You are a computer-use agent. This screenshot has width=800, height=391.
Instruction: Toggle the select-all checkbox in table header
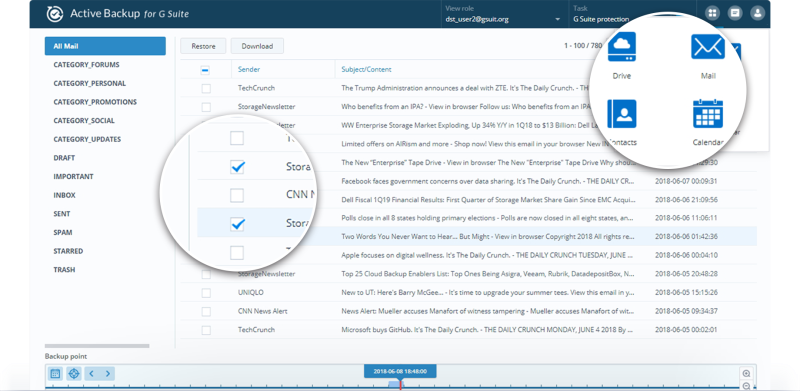[x=205, y=70]
